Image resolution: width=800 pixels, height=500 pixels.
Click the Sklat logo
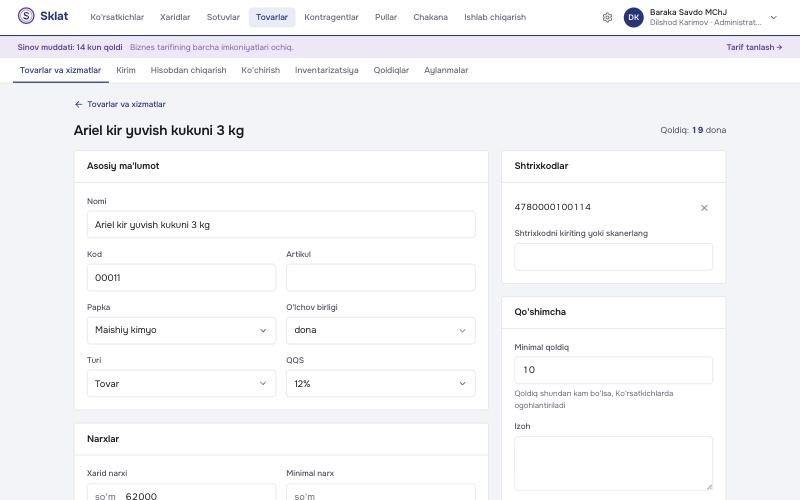(43, 16)
